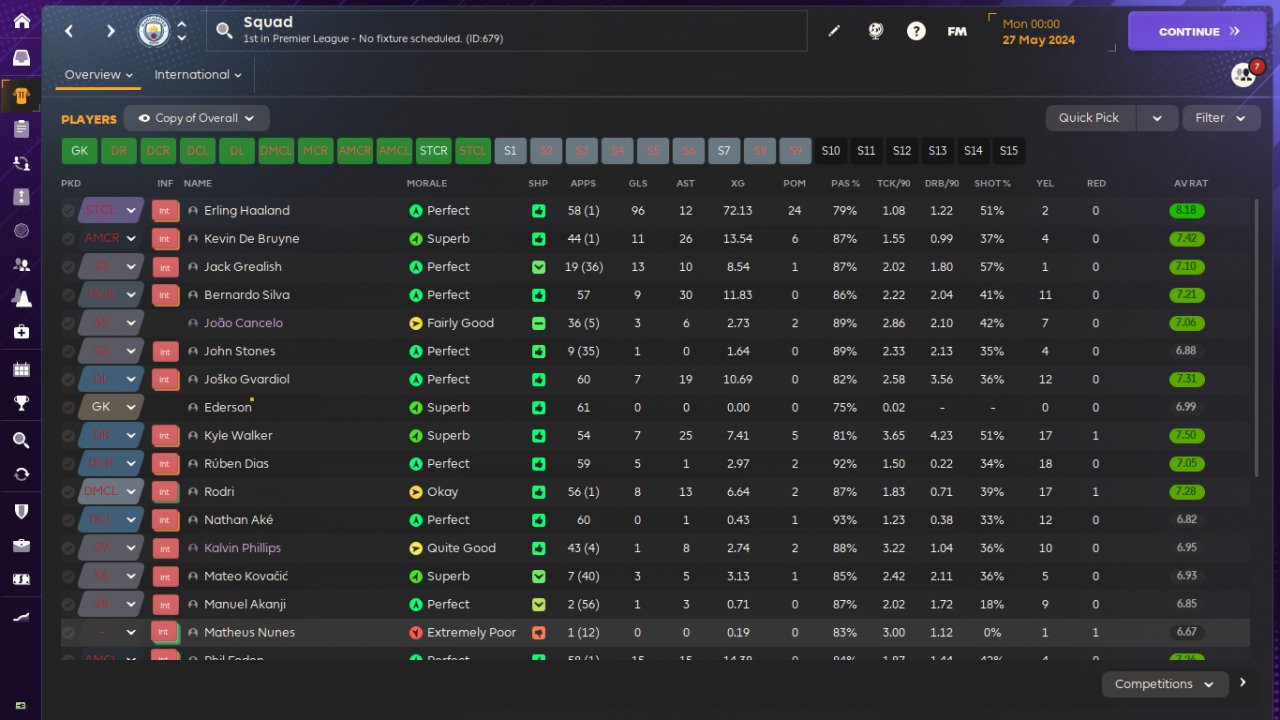Select the Squad shirt icon in the sidebar
The image size is (1280, 720).
pos(21,96)
